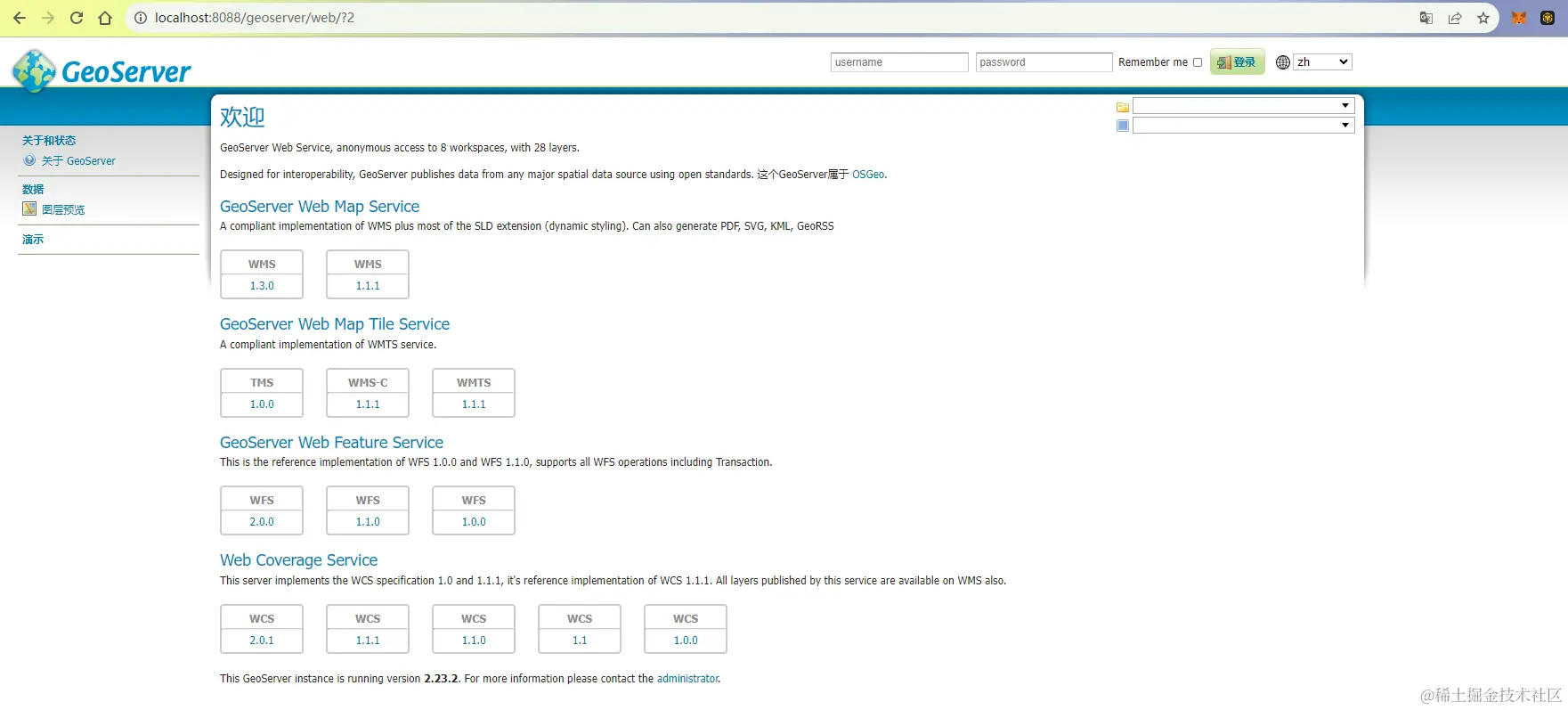Open the MetaMask fox extension
This screenshot has height=710, width=1568.
click(1519, 18)
